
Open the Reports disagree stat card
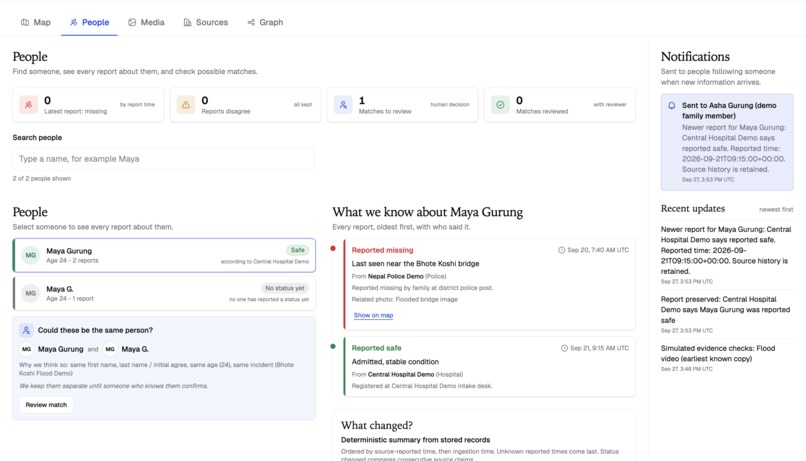(245, 105)
